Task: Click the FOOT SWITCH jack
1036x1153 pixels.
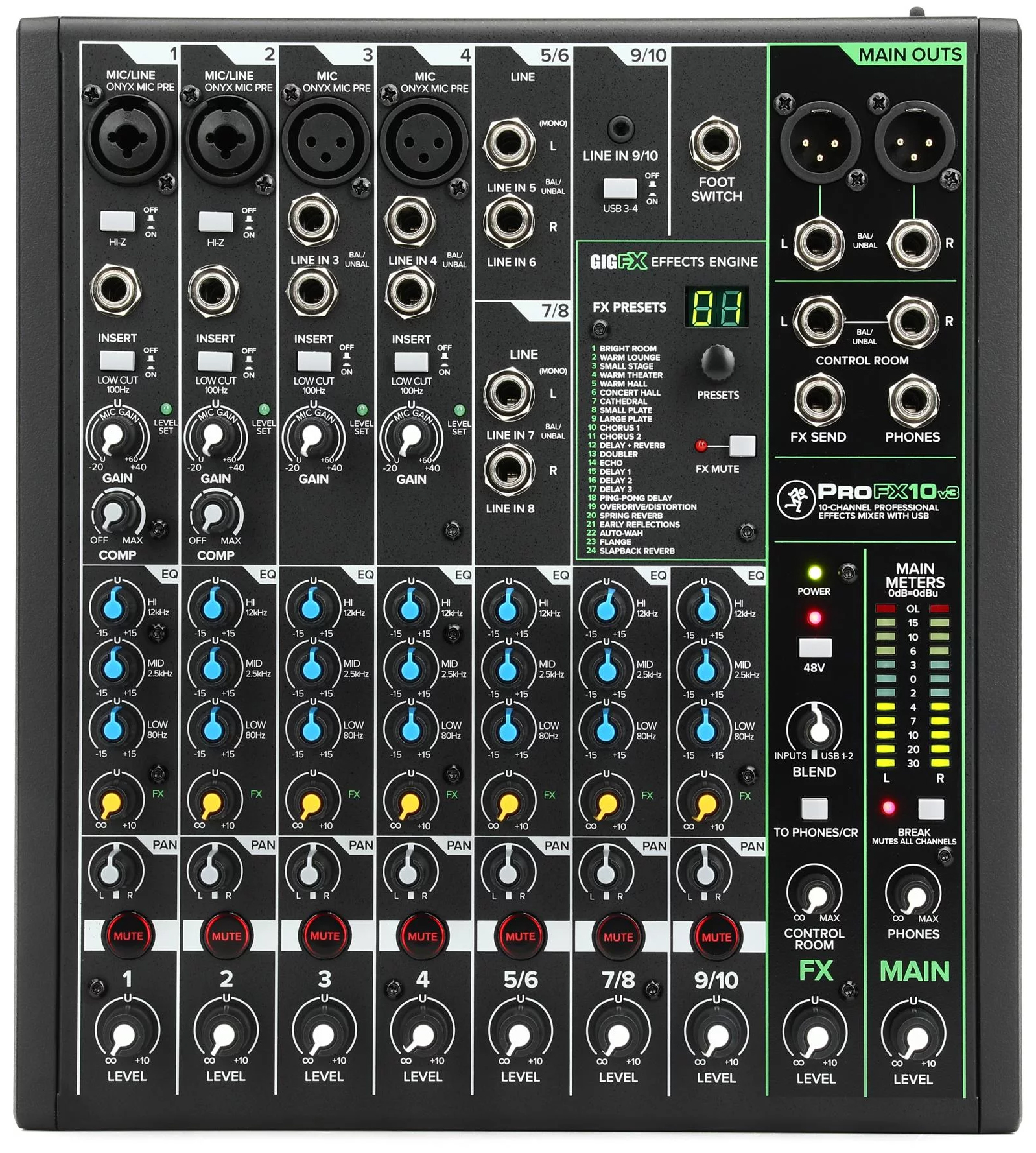Action: click(715, 145)
